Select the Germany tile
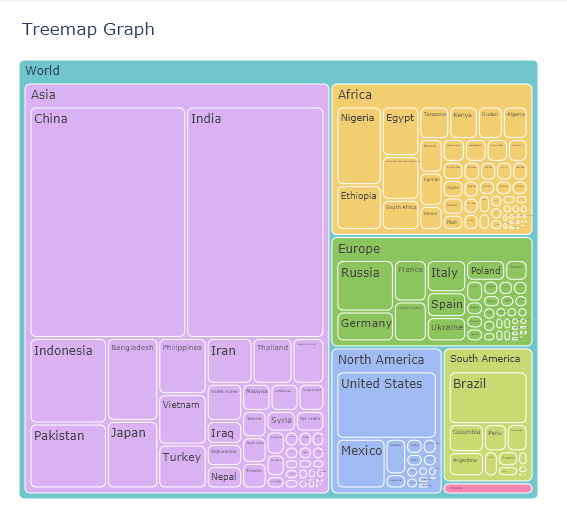The width and height of the screenshot is (567, 520). (x=365, y=326)
